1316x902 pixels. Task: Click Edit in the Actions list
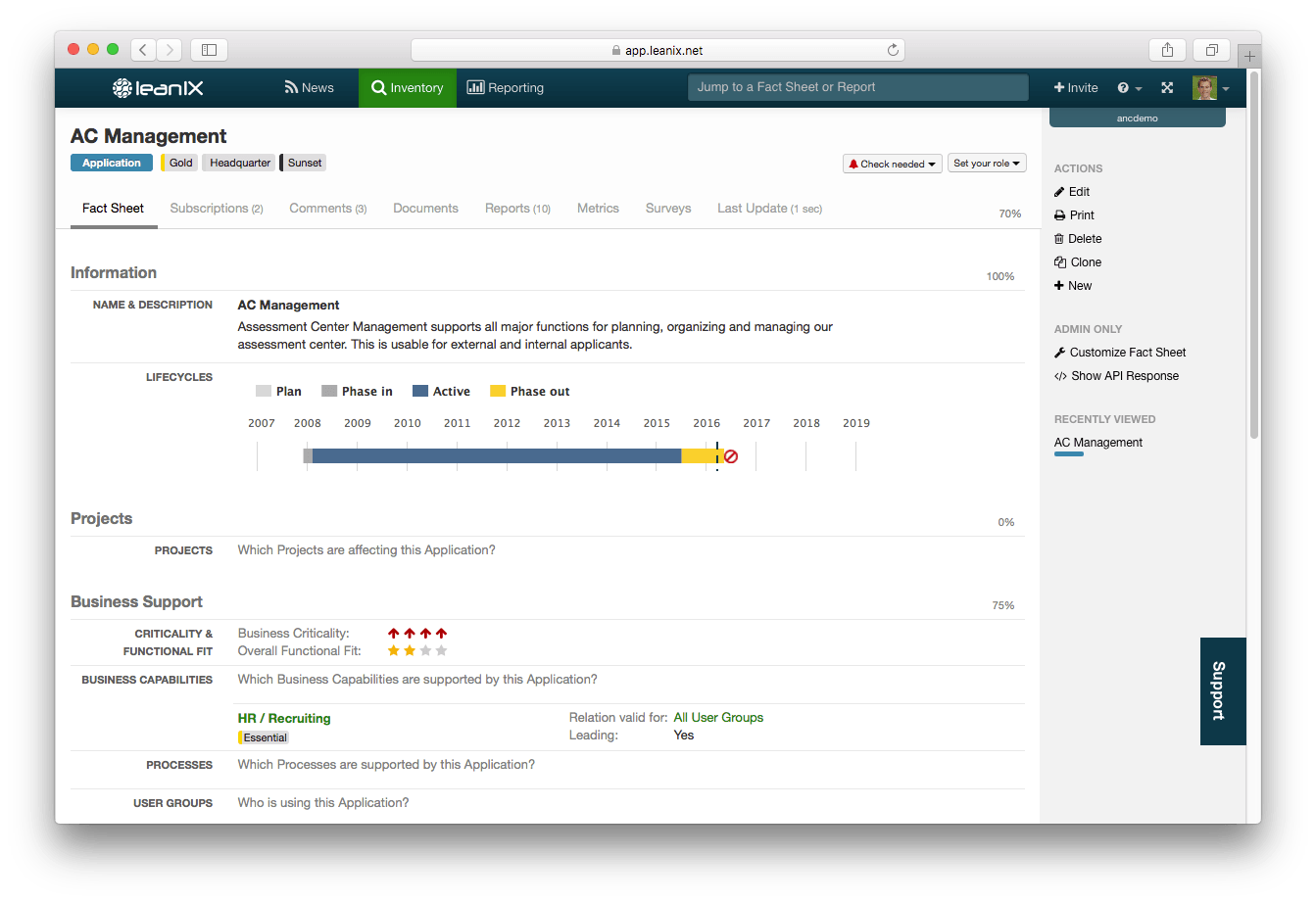coord(1072,192)
